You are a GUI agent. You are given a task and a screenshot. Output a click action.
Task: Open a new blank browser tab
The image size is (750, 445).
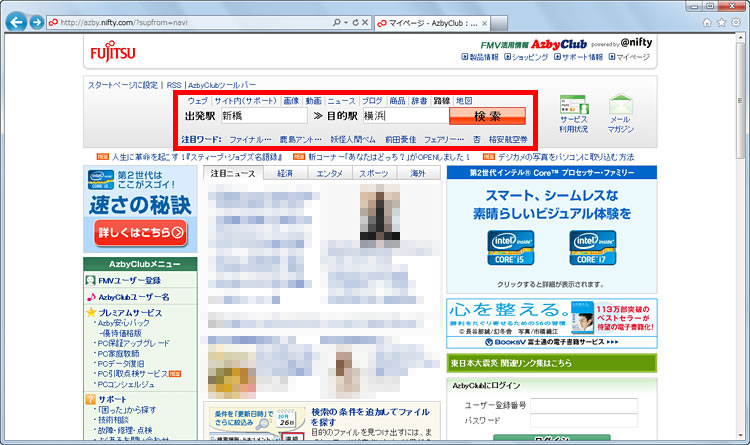coord(499,23)
